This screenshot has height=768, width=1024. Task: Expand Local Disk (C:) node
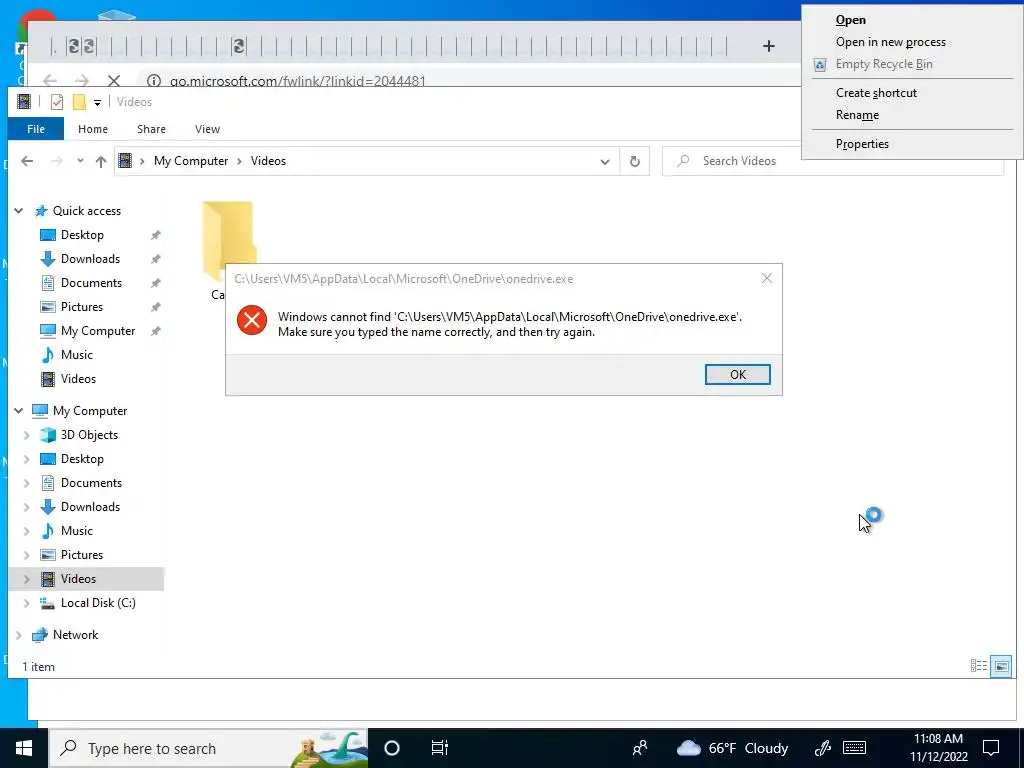[26, 603]
